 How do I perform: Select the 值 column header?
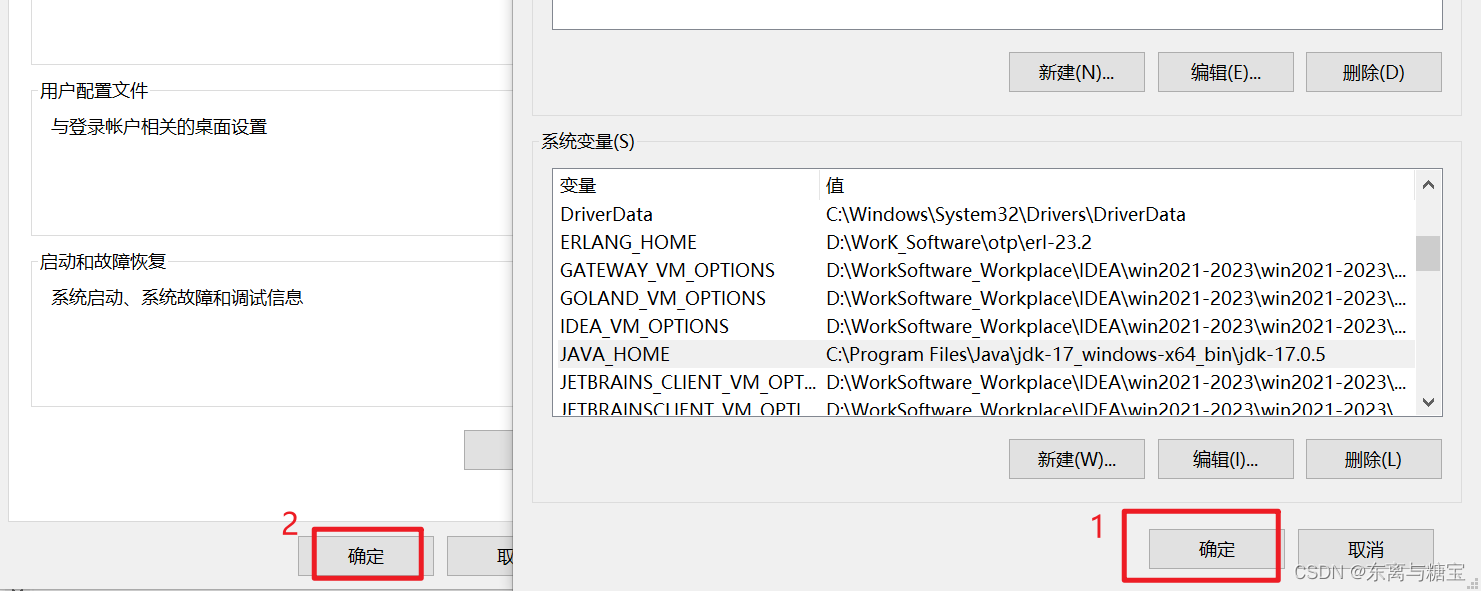click(1117, 185)
